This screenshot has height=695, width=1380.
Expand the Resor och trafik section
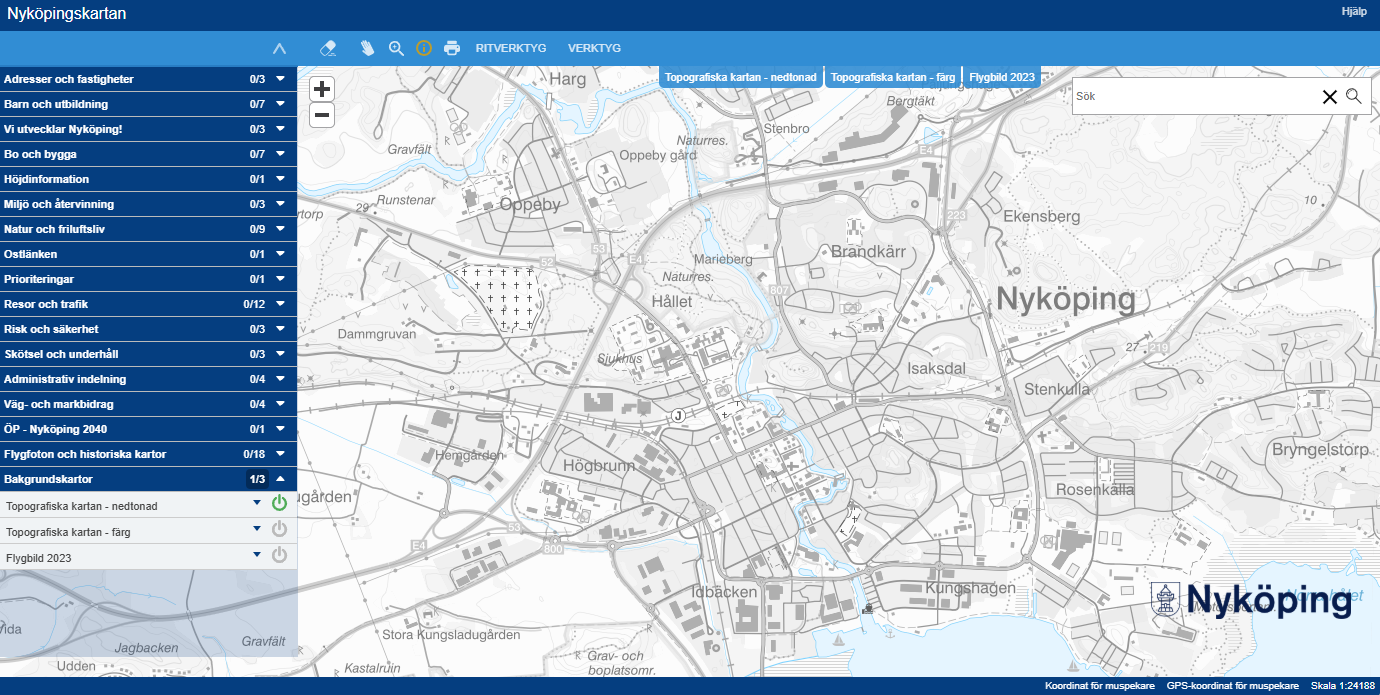tap(281, 304)
